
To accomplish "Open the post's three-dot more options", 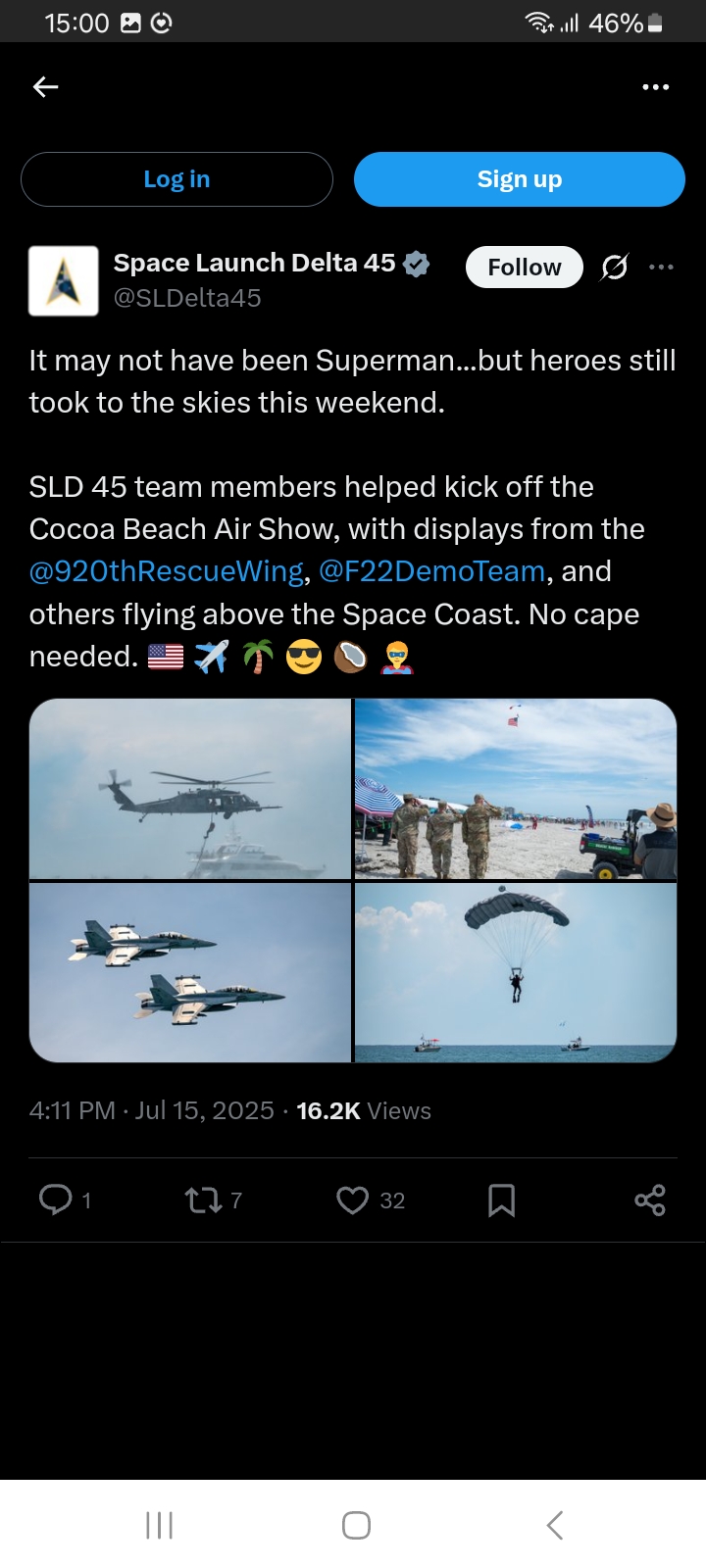I will click(x=662, y=267).
